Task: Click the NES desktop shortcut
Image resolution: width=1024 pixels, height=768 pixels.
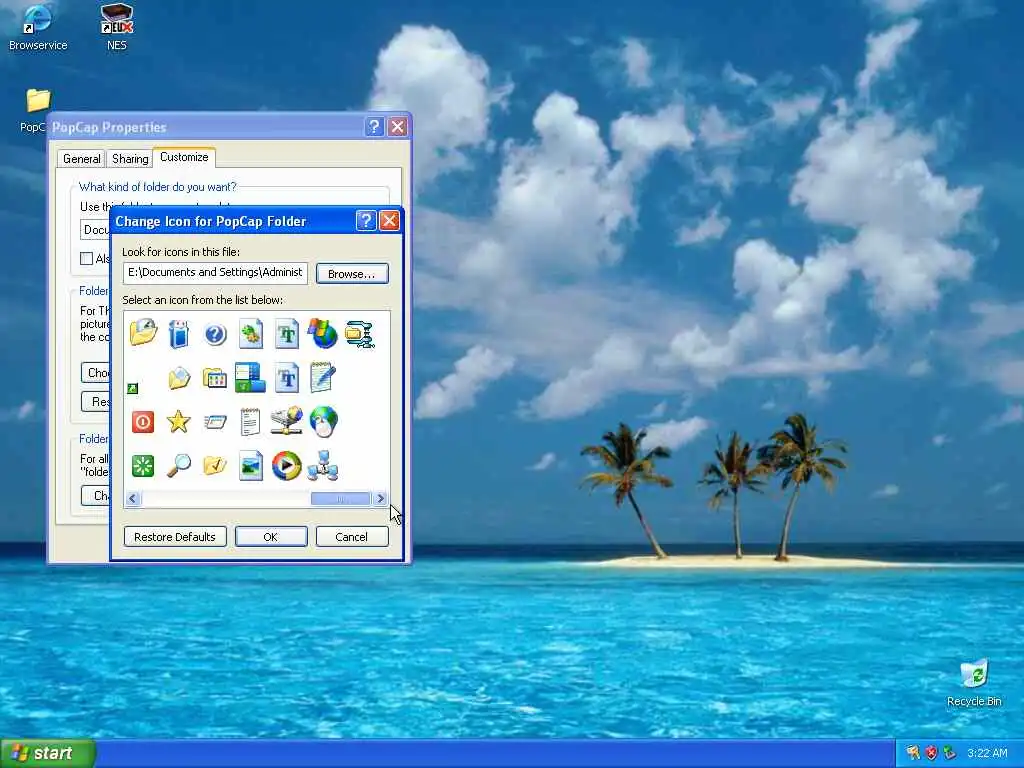Action: [117, 27]
